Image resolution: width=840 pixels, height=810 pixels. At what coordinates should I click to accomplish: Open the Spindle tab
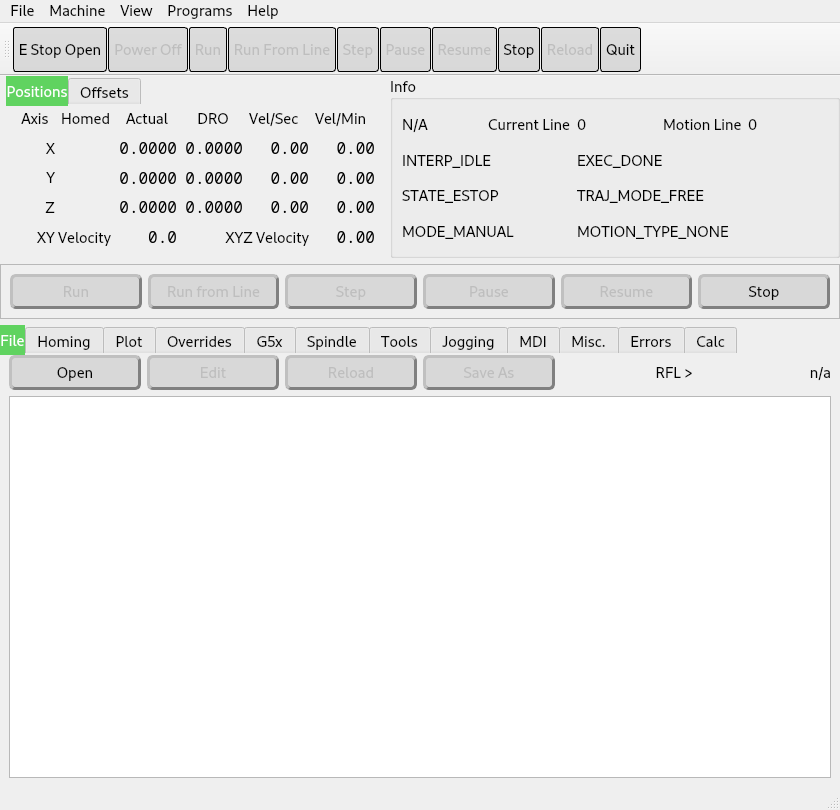332,342
